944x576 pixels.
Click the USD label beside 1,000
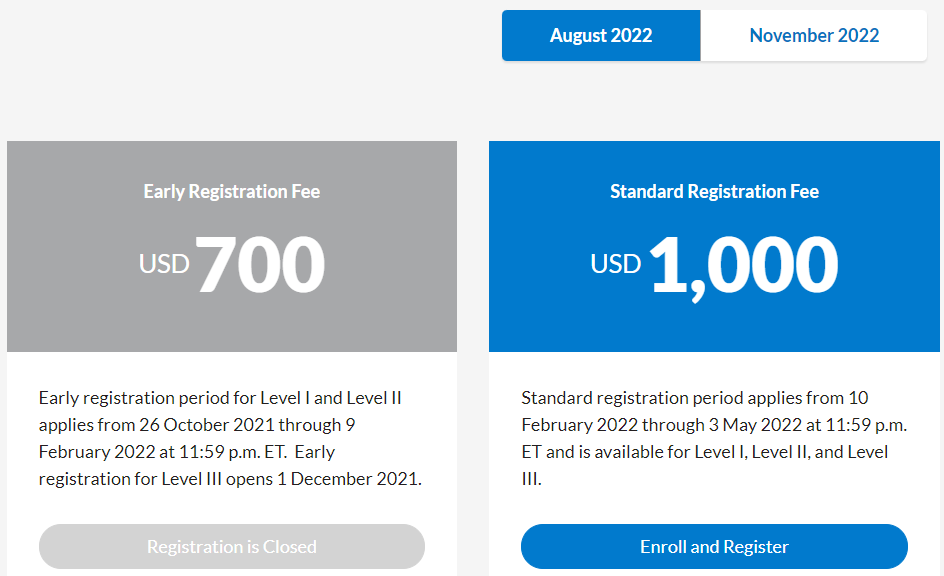[x=616, y=264]
